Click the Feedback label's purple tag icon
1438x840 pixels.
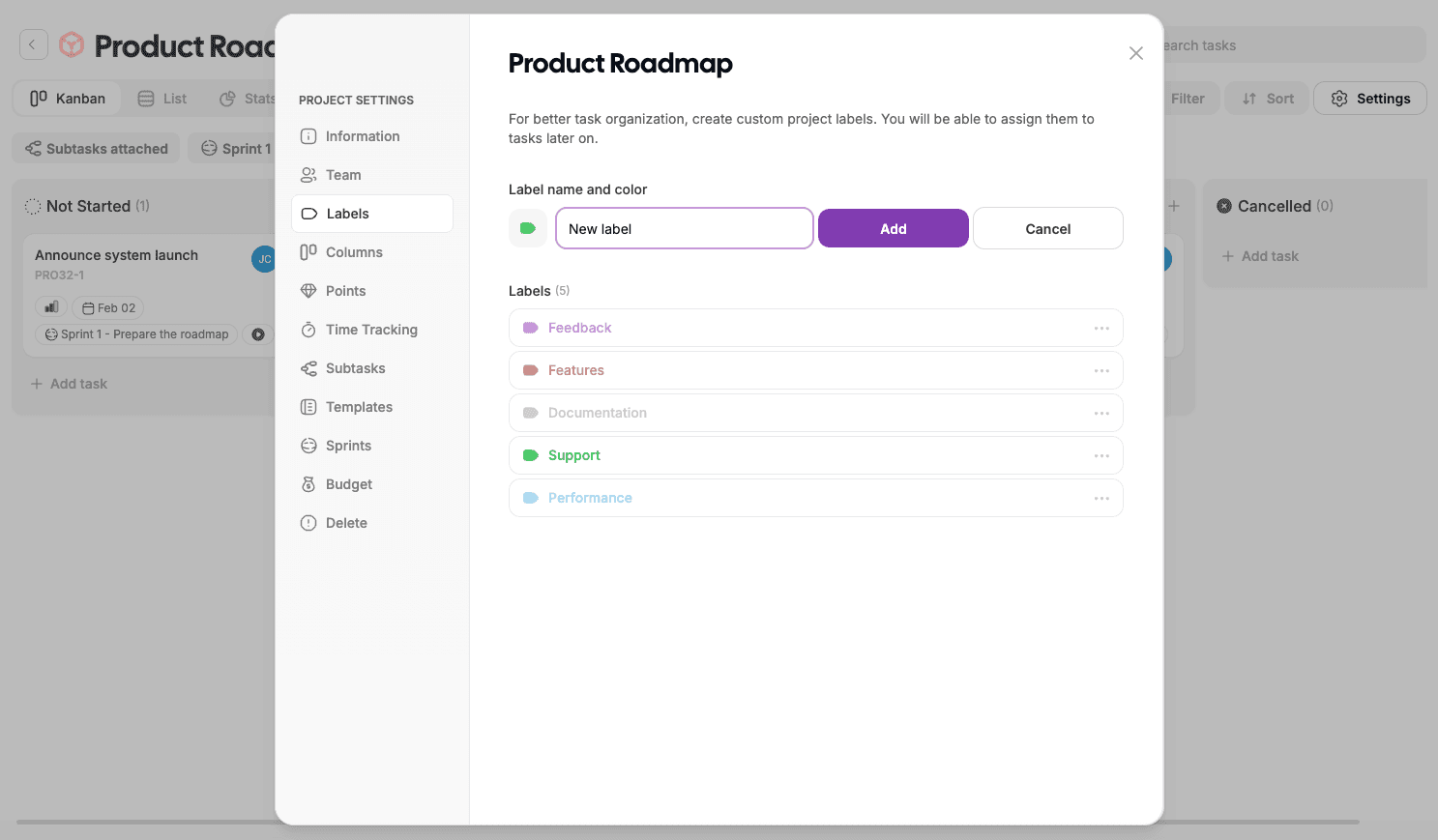point(531,328)
